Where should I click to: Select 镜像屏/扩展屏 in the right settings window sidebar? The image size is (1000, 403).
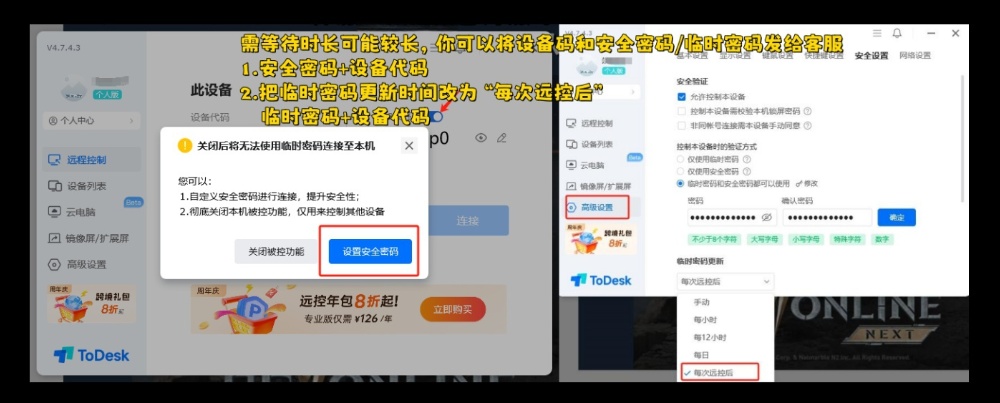click(601, 186)
